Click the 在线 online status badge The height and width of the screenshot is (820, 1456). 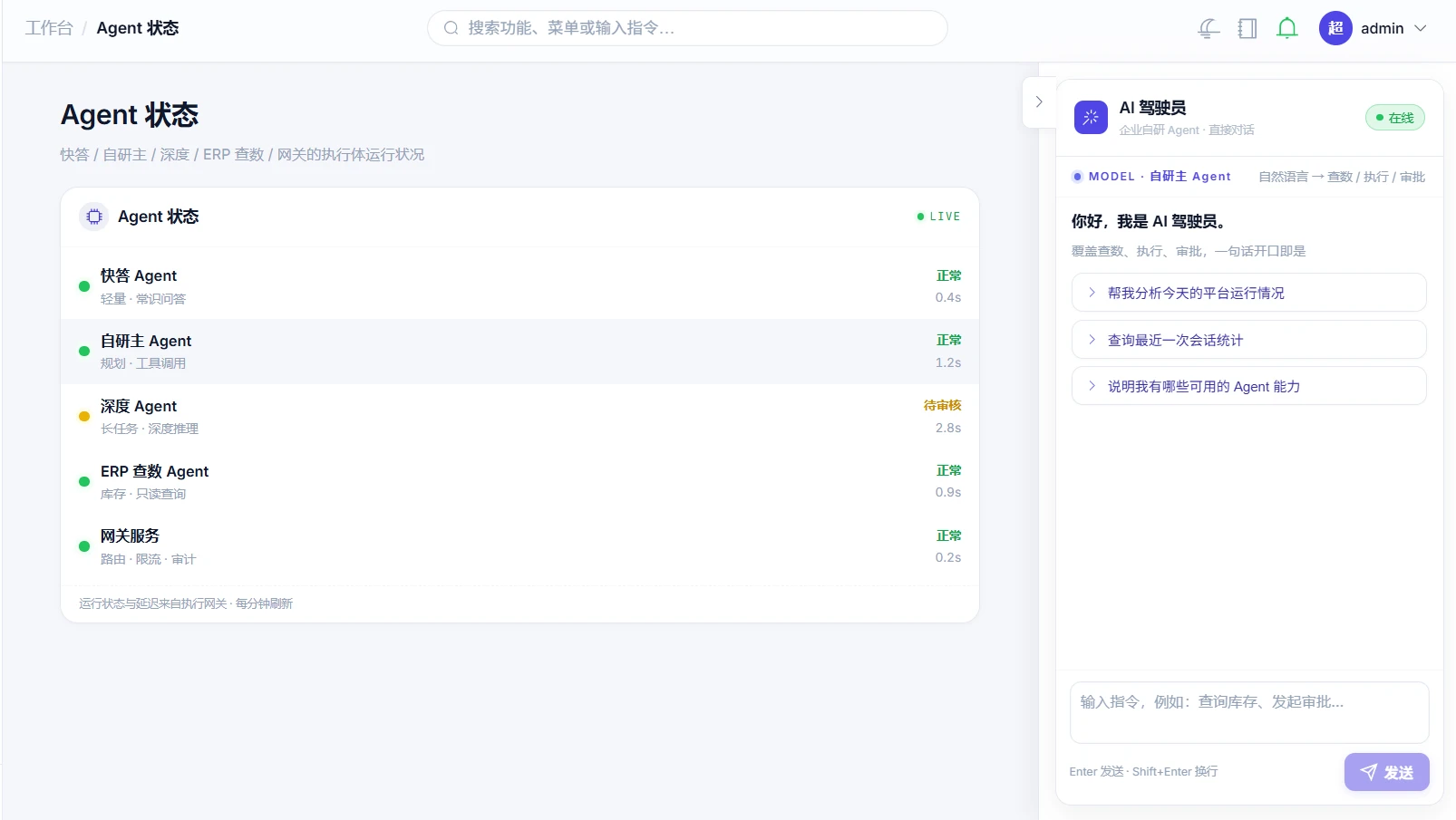[x=1395, y=118]
